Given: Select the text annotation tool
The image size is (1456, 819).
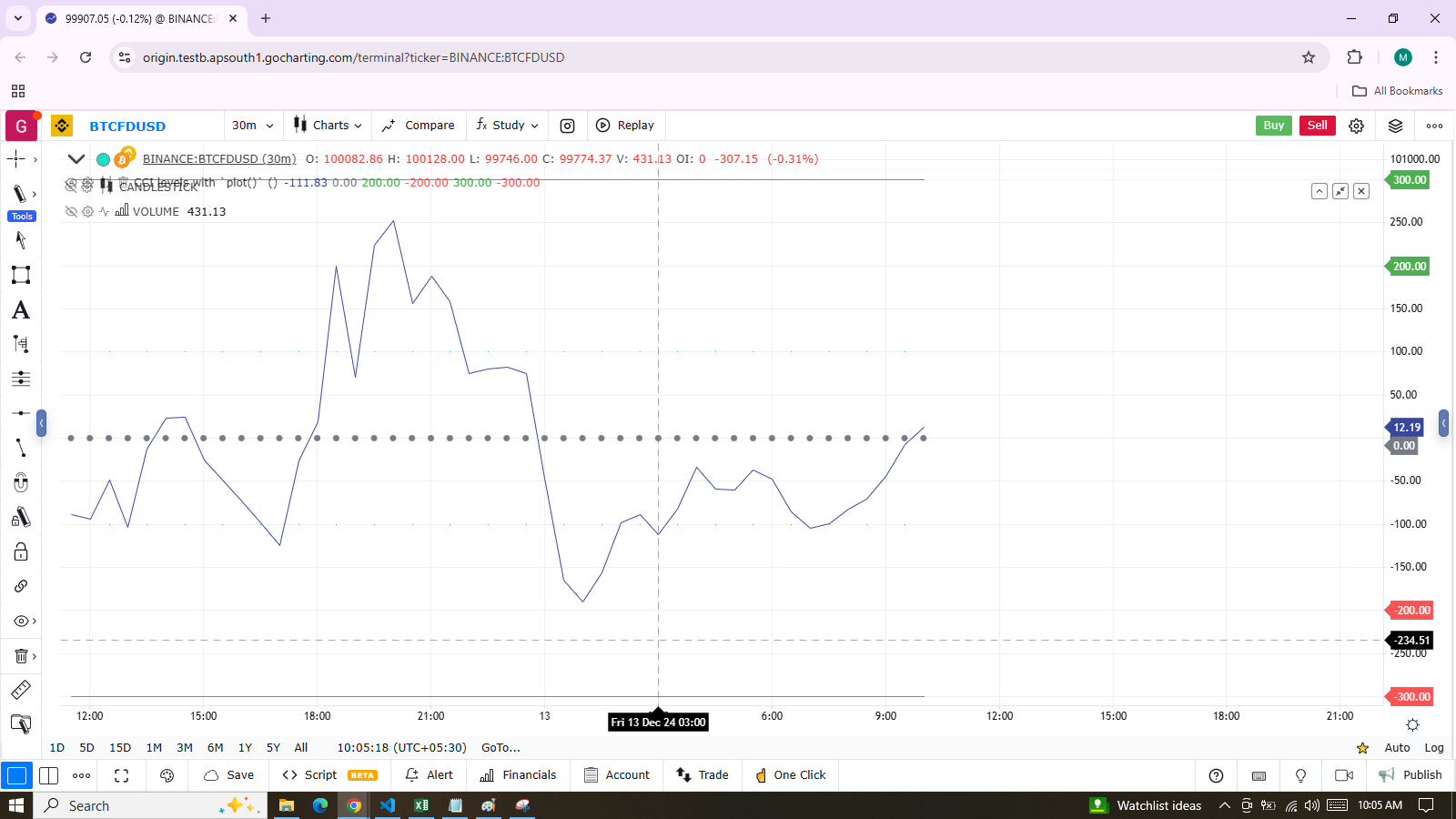Looking at the screenshot, I should pyautogui.click(x=20, y=310).
